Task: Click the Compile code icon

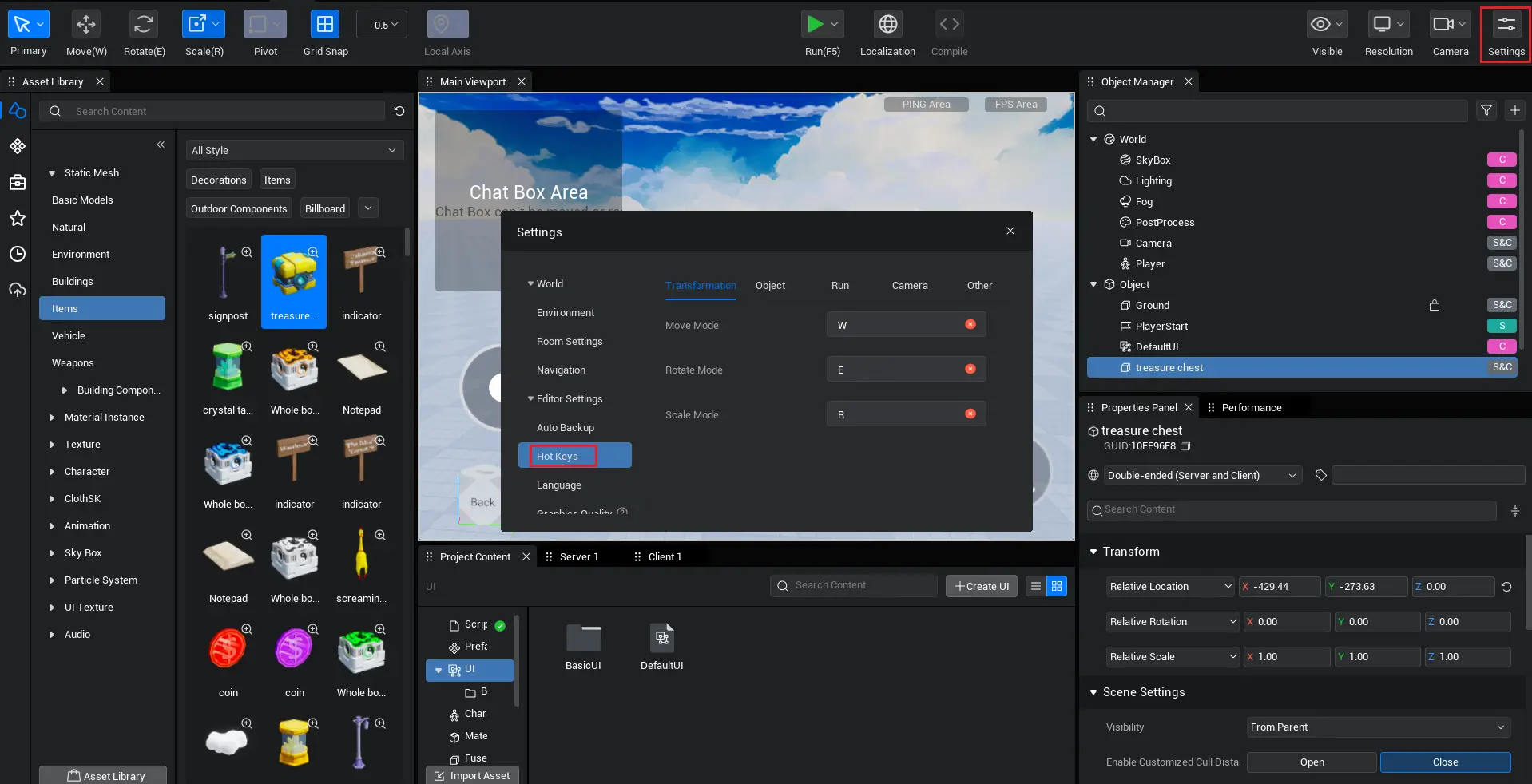Action: coord(949,24)
